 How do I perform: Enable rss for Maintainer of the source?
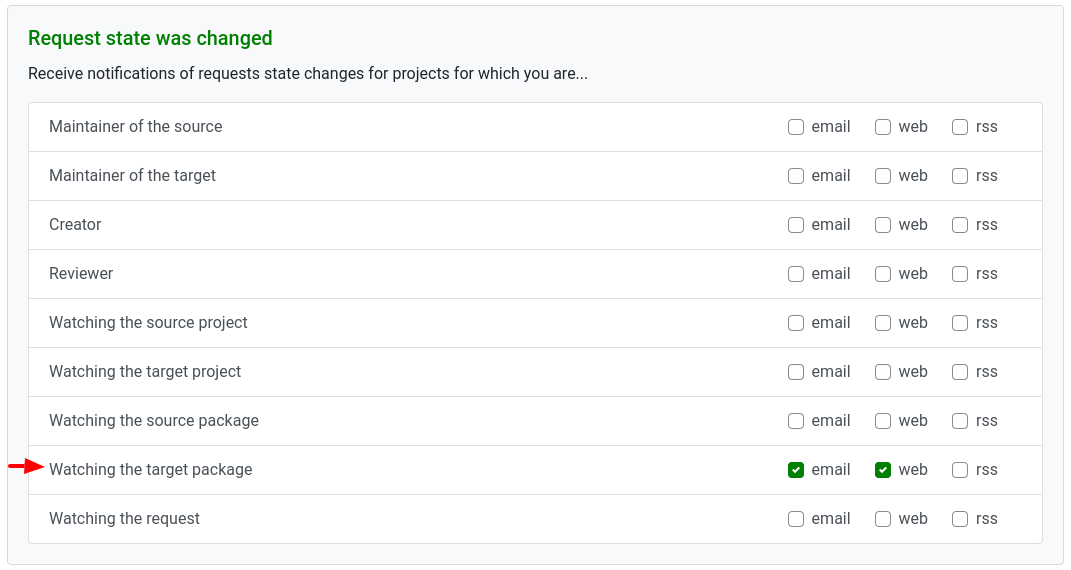960,127
